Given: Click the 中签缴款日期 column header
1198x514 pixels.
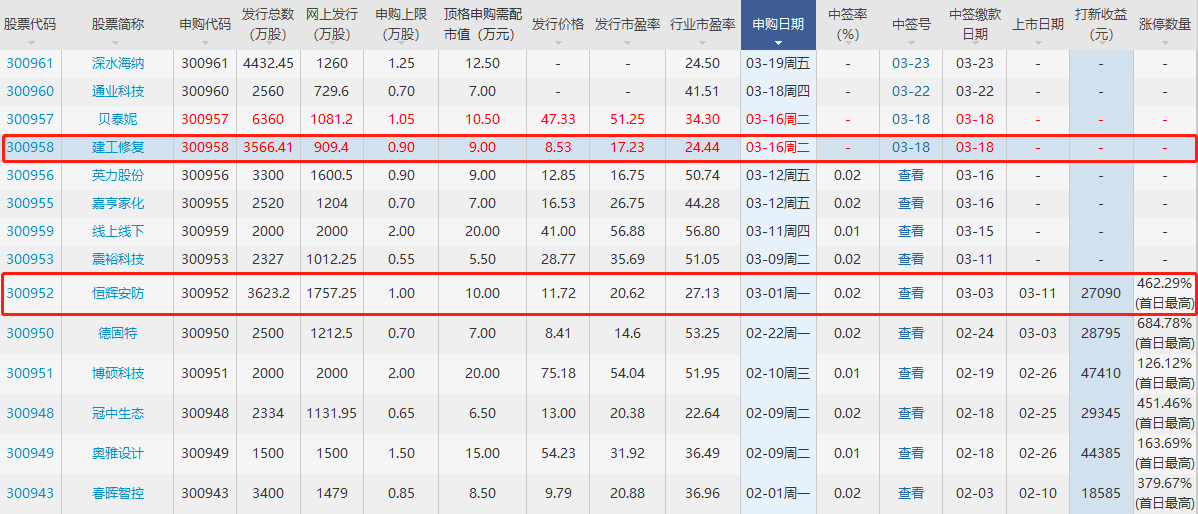Looking at the screenshot, I should point(974,24).
